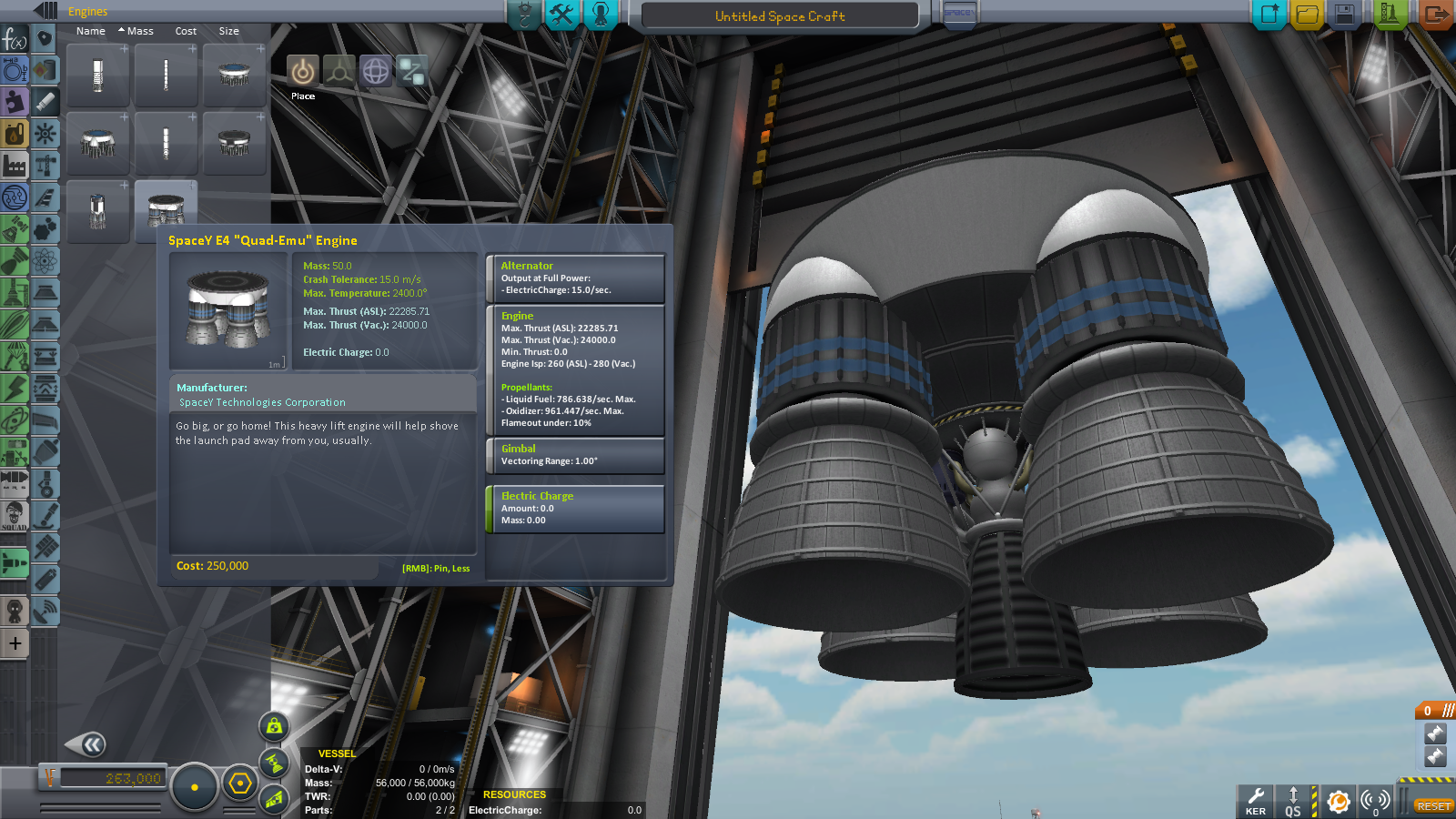Toggle Center of Mass marker
1456x819 pixels.
[274, 726]
